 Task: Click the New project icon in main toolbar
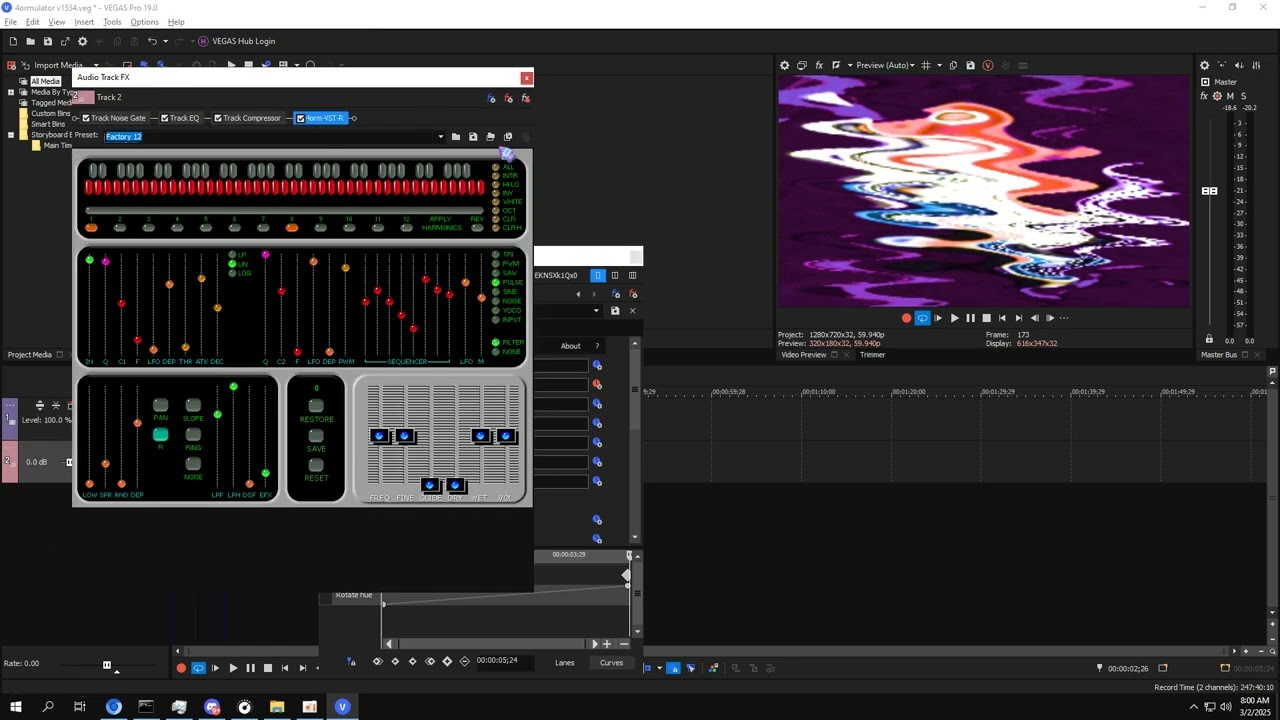pyautogui.click(x=13, y=41)
